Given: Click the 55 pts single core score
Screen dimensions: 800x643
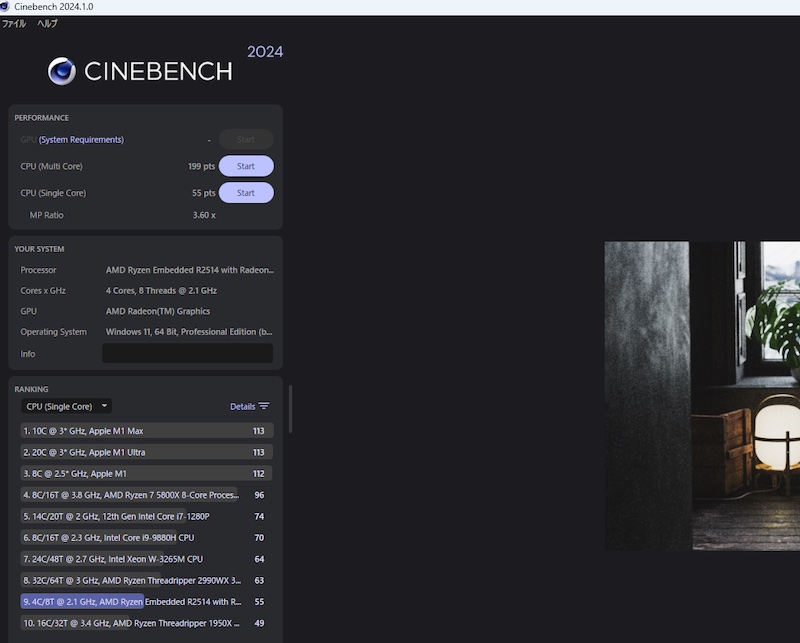Looking at the screenshot, I should point(204,193).
